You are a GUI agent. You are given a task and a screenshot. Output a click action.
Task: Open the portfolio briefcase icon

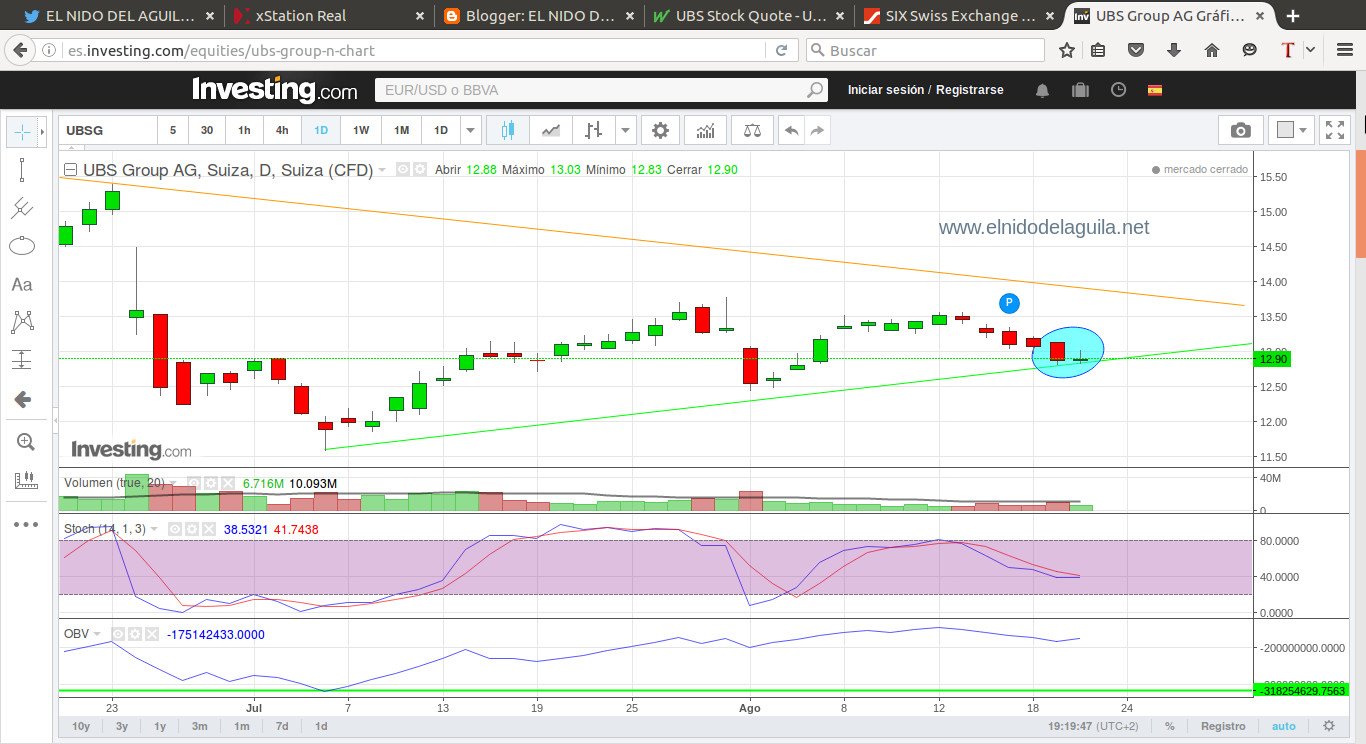click(1080, 90)
